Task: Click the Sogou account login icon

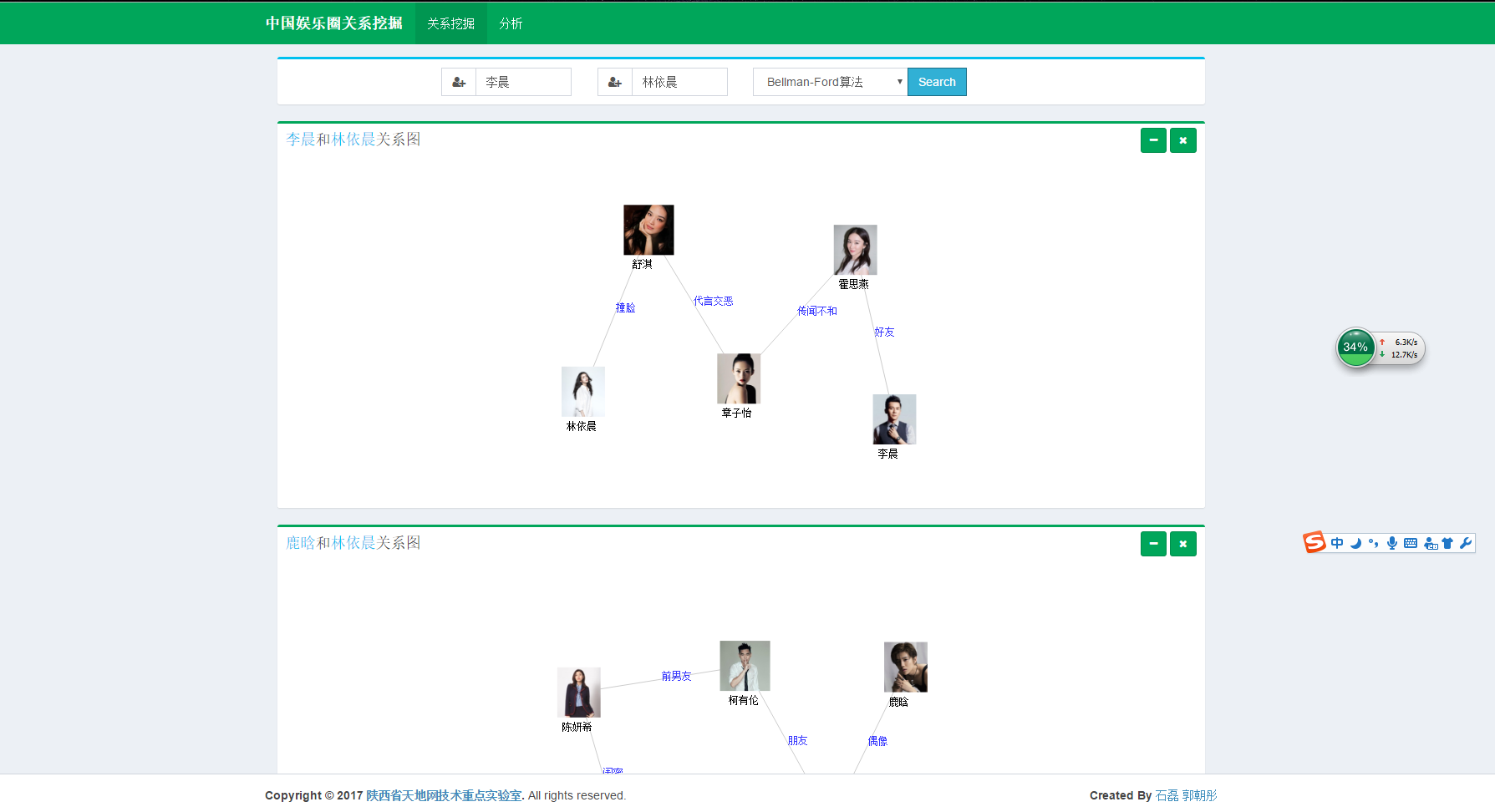Action: pyautogui.click(x=1430, y=543)
